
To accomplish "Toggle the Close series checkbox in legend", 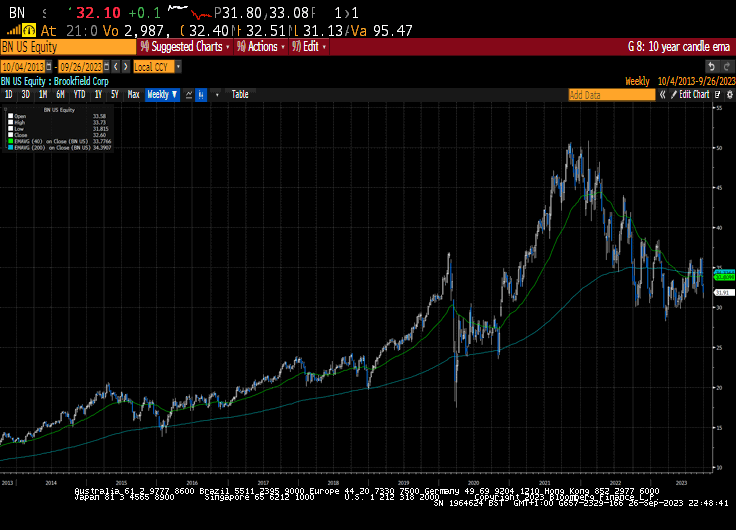I will (10, 135).
